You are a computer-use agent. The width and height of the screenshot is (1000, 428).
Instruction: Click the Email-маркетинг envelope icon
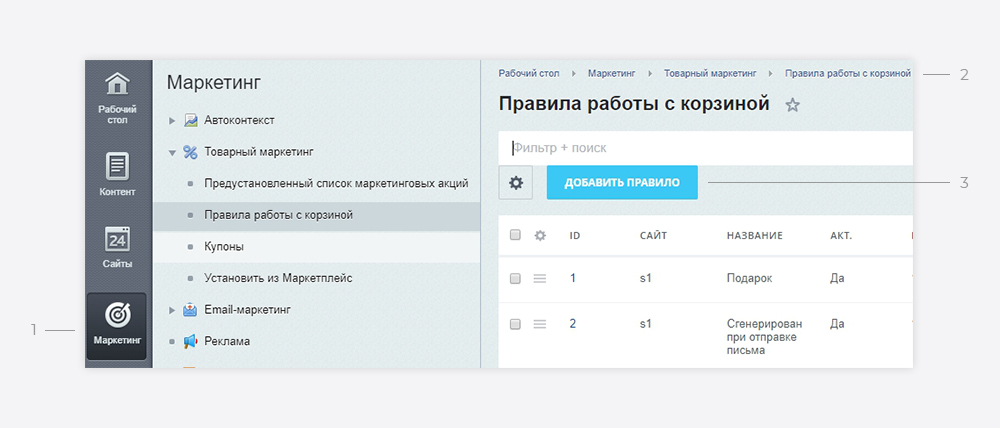(x=190, y=310)
